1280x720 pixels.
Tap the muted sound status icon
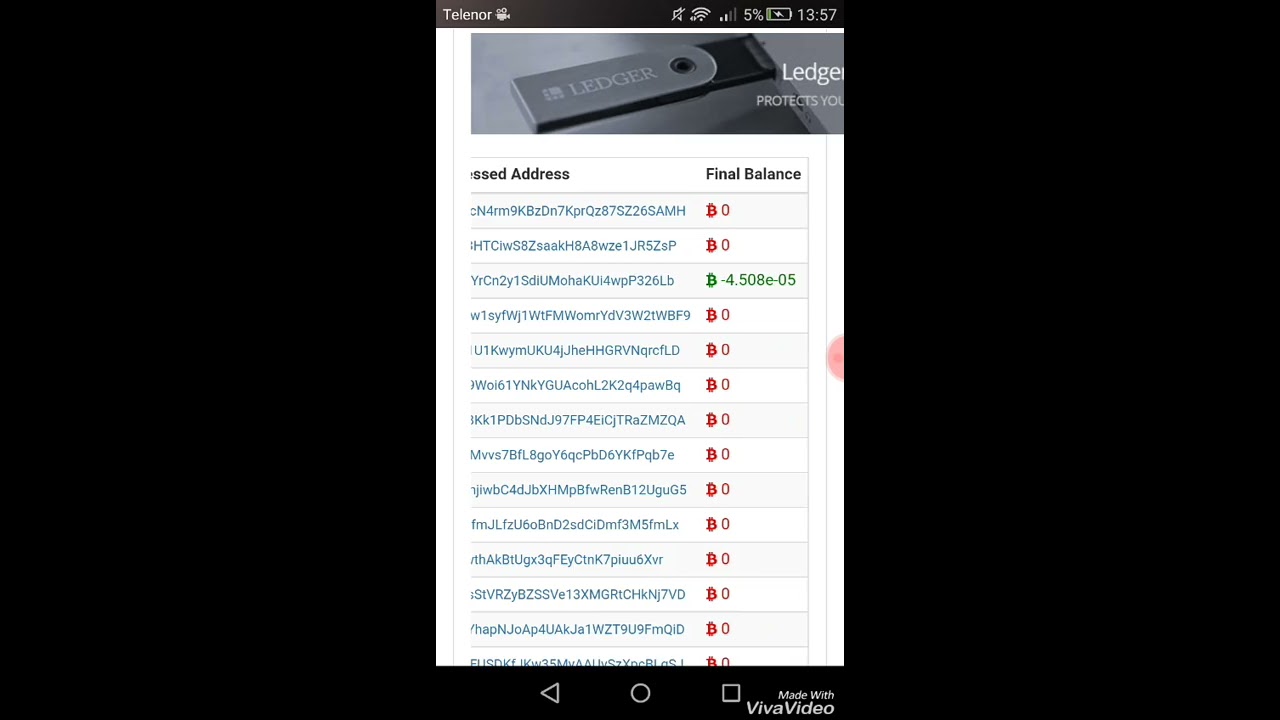pos(678,15)
